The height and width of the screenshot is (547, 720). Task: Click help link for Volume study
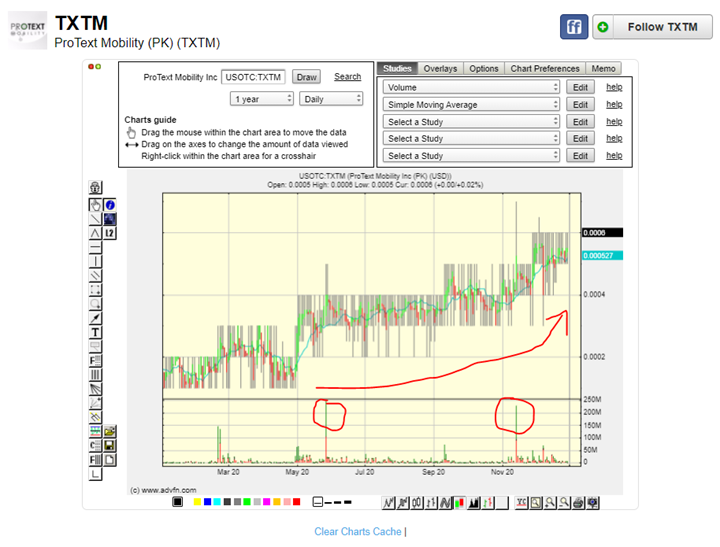click(614, 87)
